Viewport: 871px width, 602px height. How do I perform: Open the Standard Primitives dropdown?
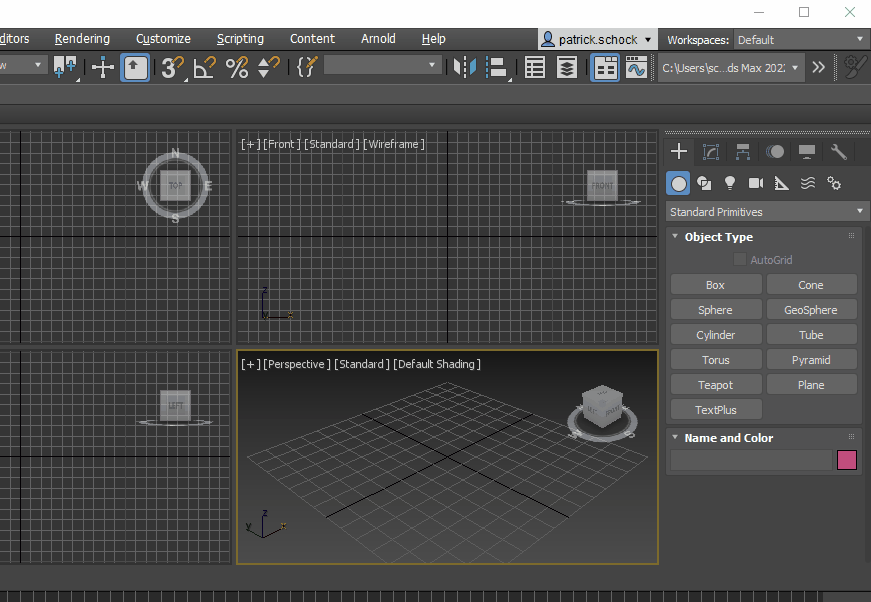[x=767, y=212]
